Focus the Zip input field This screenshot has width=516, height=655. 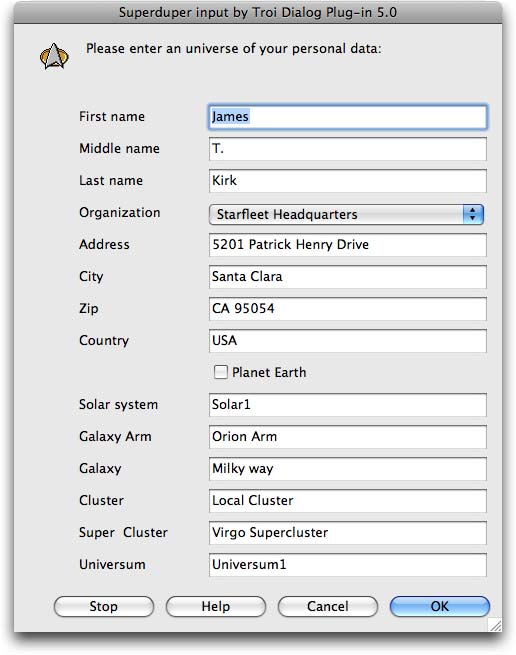click(348, 309)
